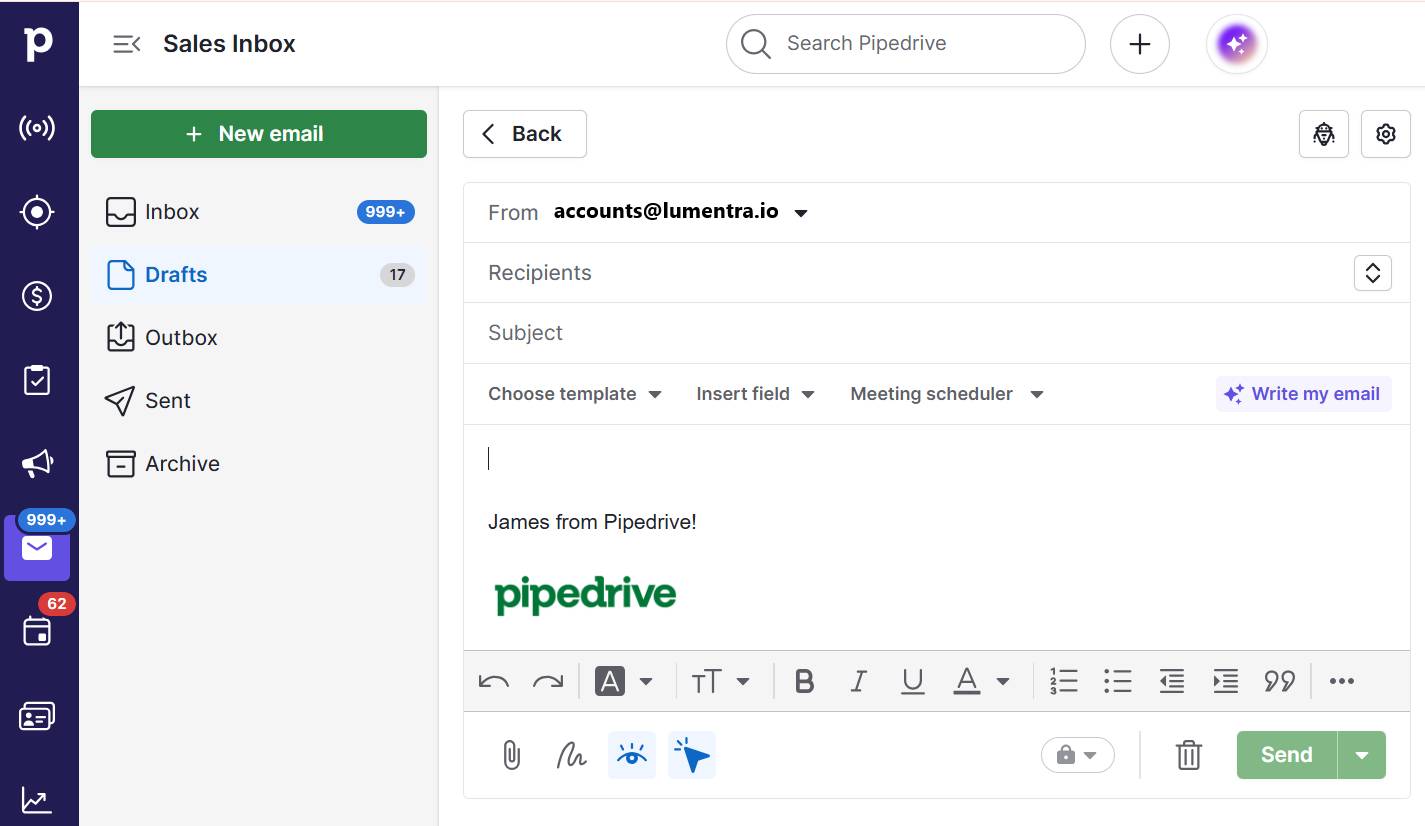Open email settings gear icon
The width and height of the screenshot is (1425, 826).
1386,134
